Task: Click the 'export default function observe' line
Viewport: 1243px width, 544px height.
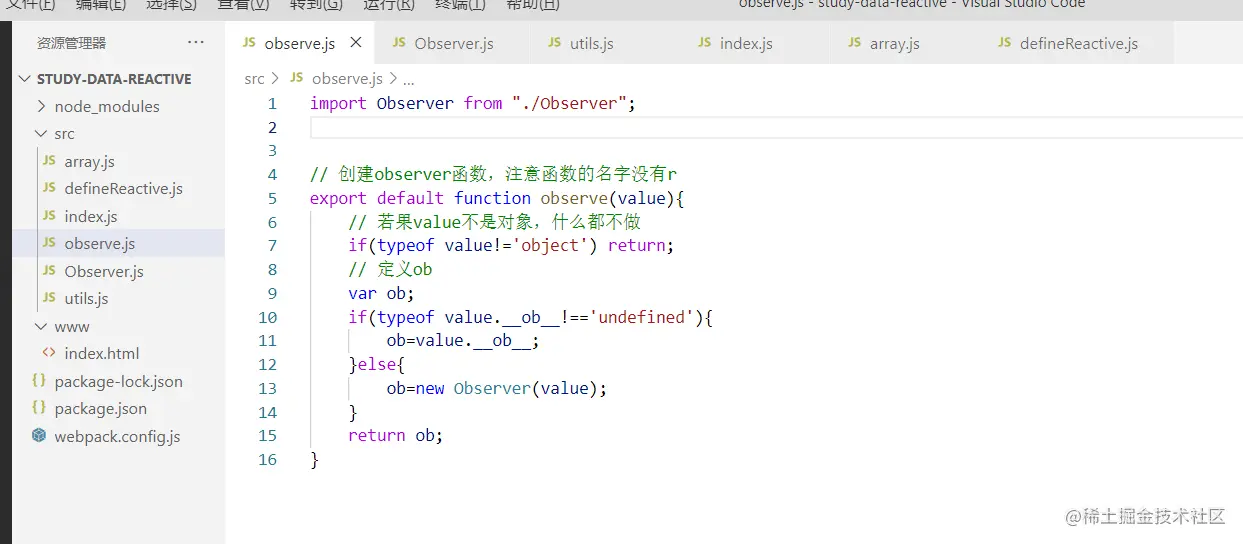Action: click(497, 198)
